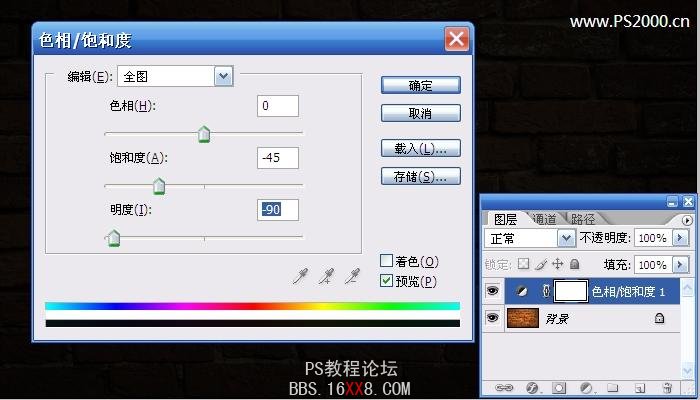This screenshot has height=400, width=700.
Task: Select the subtract-from-sample eyedropper (minus)
Action: [353, 276]
